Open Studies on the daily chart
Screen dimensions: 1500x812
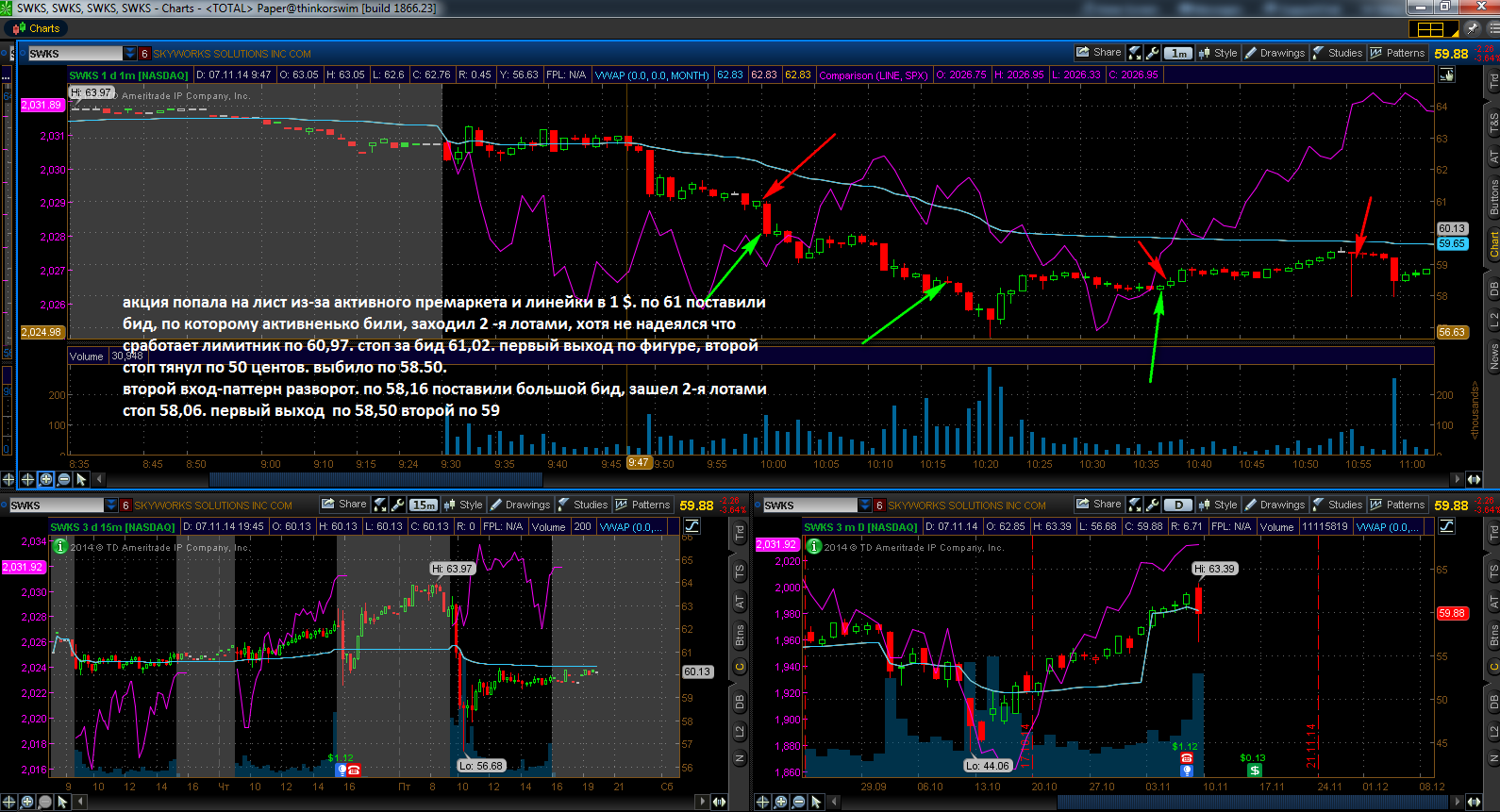click(x=1337, y=505)
